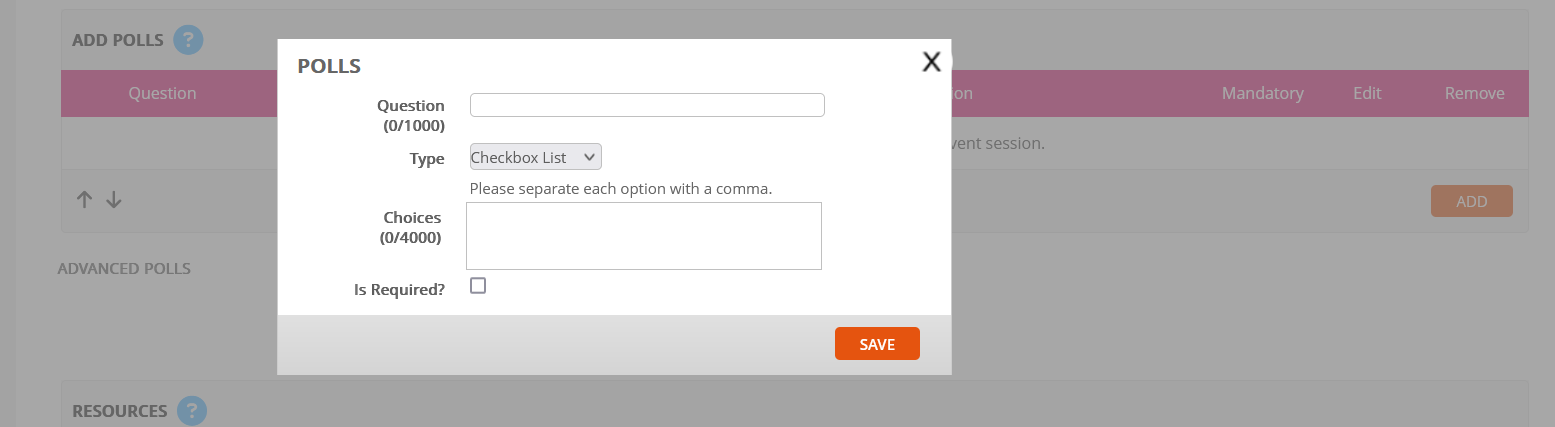This screenshot has height=427, width=1555.
Task: Save the poll with the SAVE button
Action: (x=877, y=344)
